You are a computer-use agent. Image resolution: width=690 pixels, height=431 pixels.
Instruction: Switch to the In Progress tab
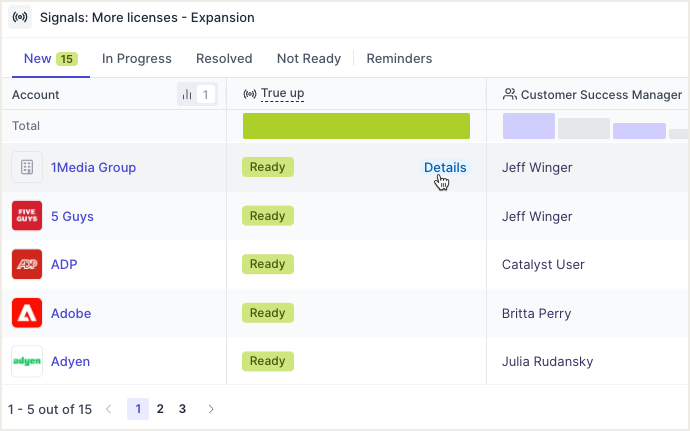point(137,59)
